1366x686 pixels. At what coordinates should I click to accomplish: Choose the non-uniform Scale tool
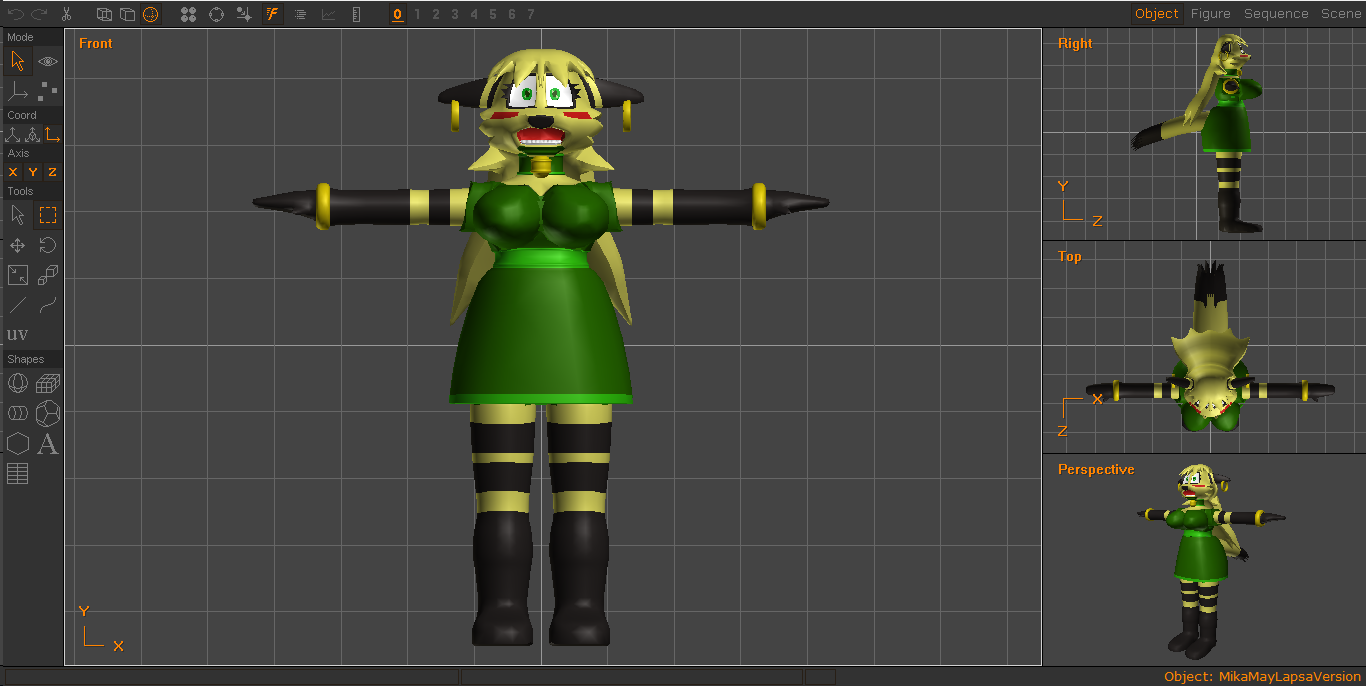18,275
